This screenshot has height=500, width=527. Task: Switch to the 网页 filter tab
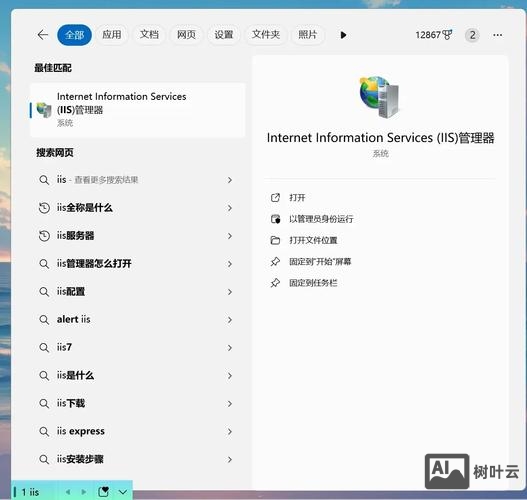[x=186, y=34]
